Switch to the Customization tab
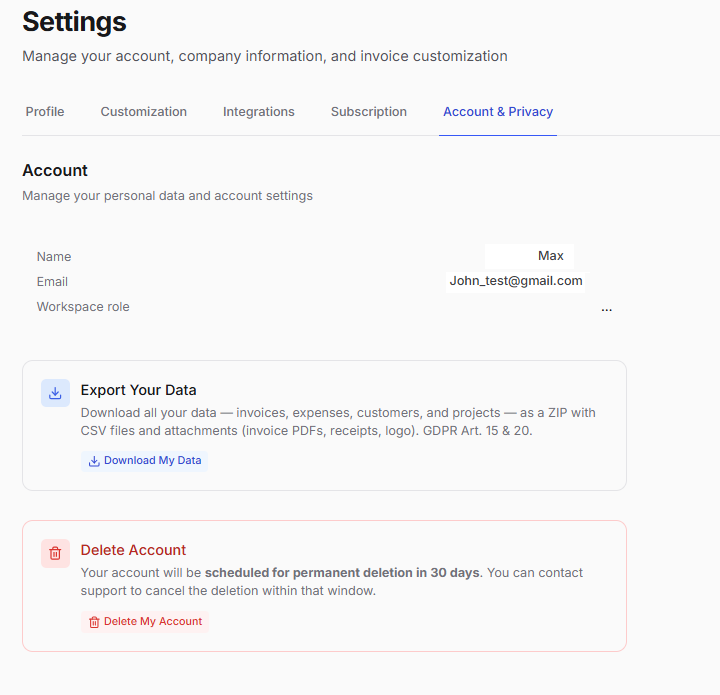This screenshot has height=695, width=720. click(144, 112)
